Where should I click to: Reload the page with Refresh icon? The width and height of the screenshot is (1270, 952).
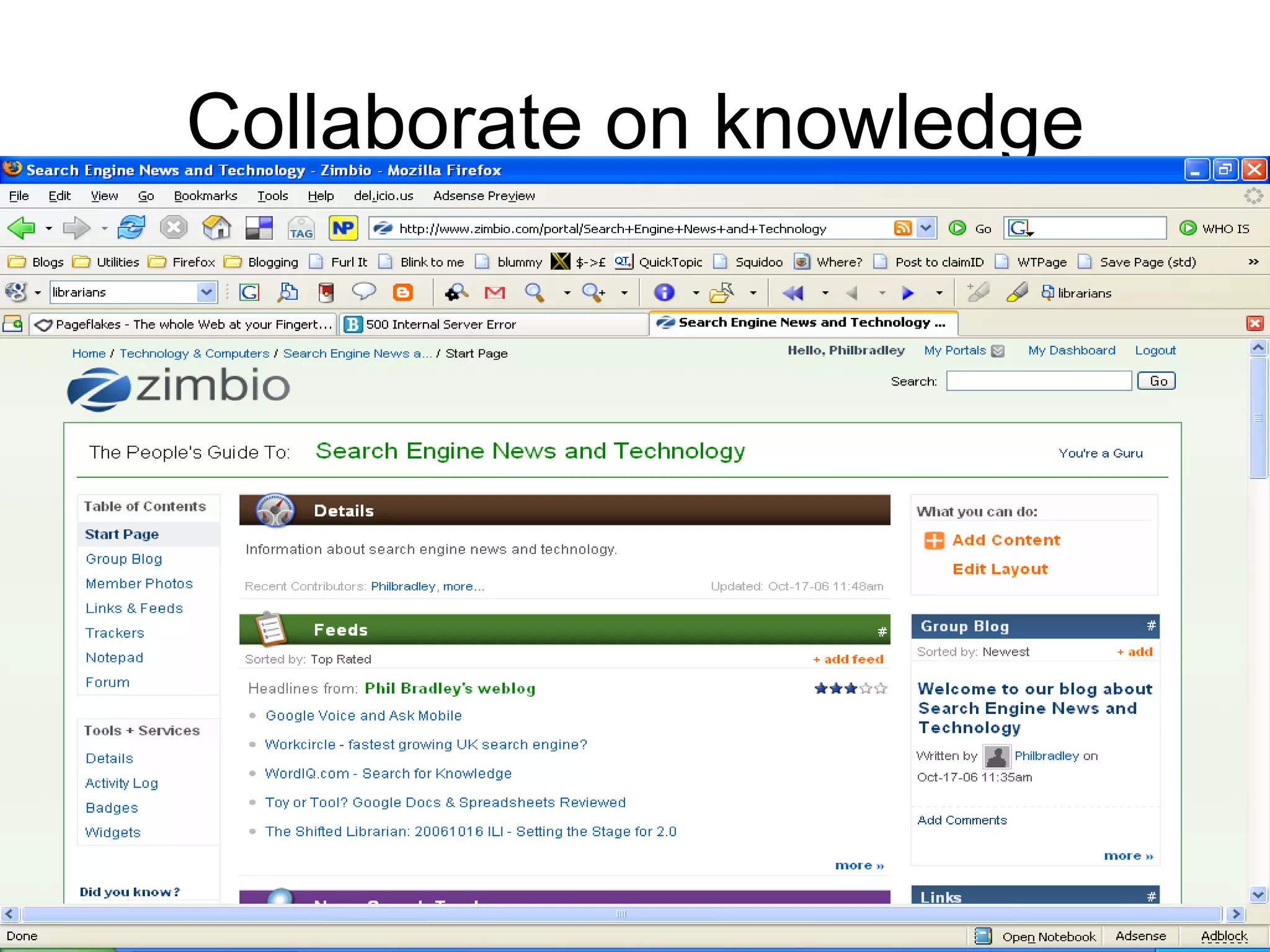click(131, 227)
